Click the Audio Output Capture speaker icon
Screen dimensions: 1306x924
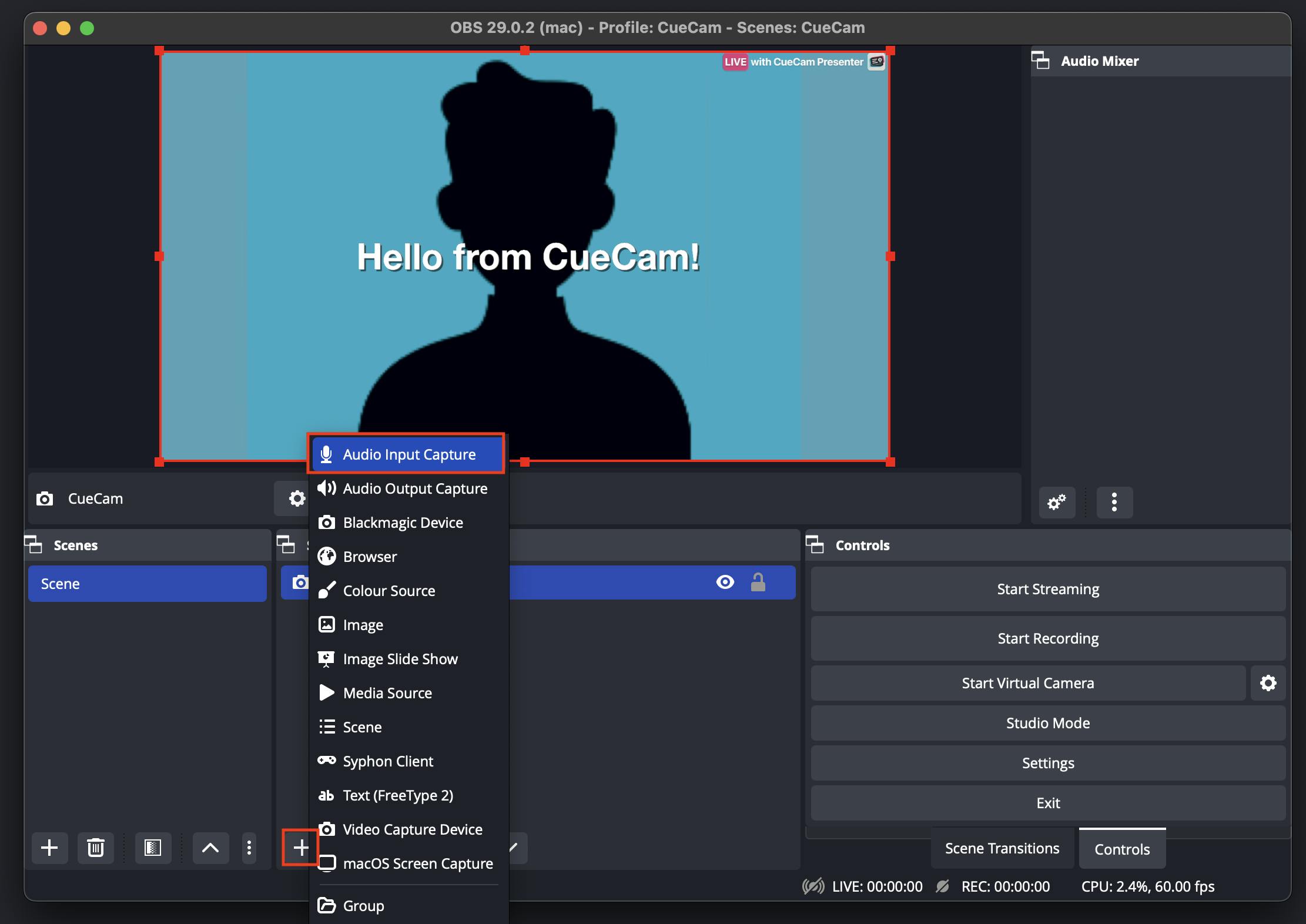point(326,488)
